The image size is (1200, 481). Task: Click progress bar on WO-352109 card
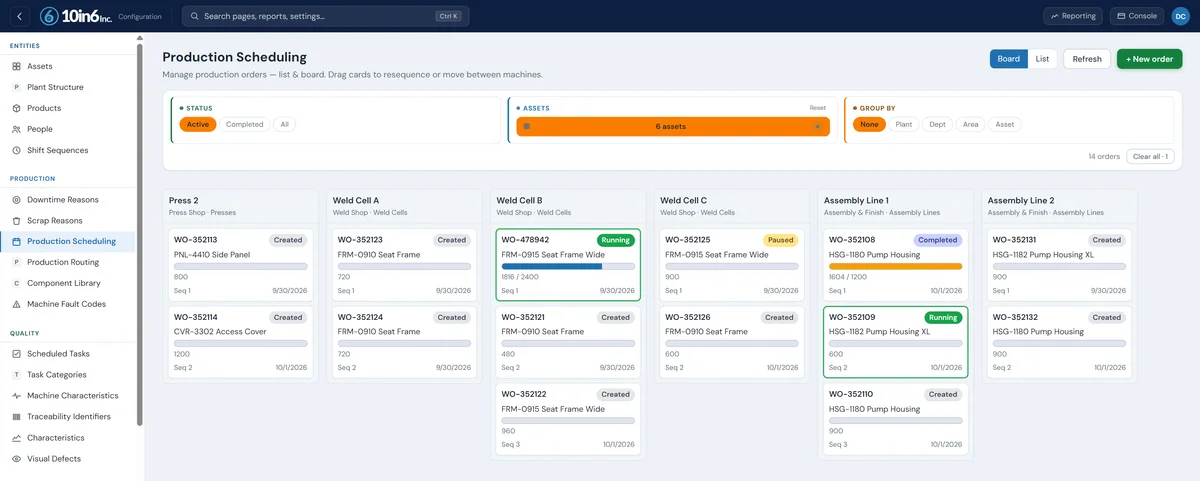(895, 343)
